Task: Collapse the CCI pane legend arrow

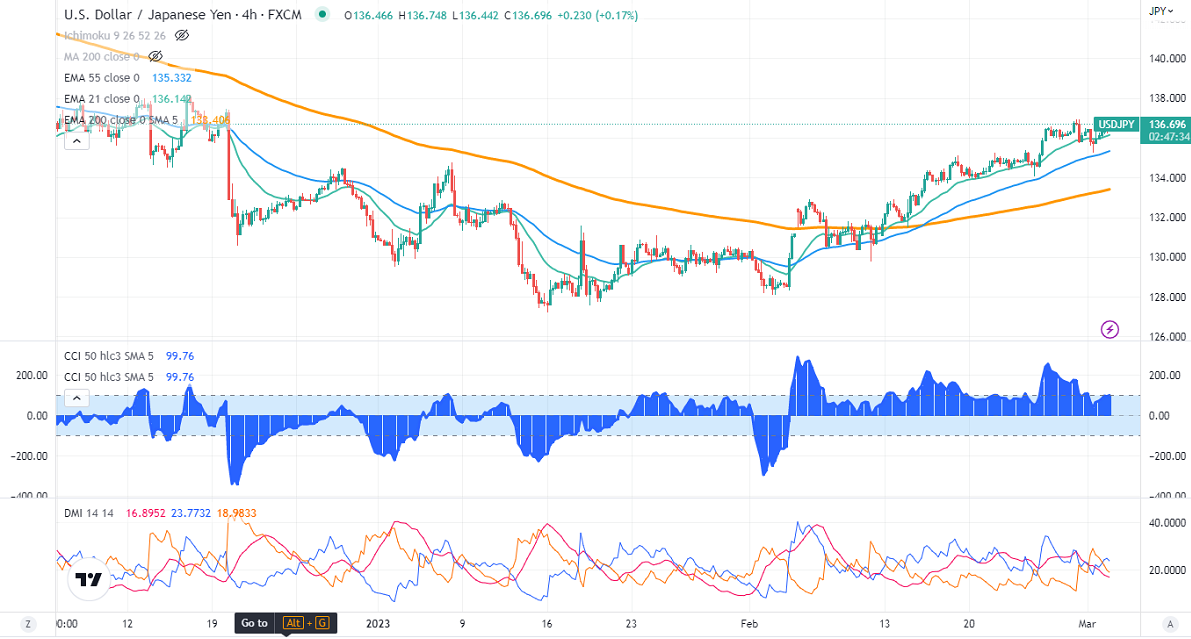Action: click(76, 398)
